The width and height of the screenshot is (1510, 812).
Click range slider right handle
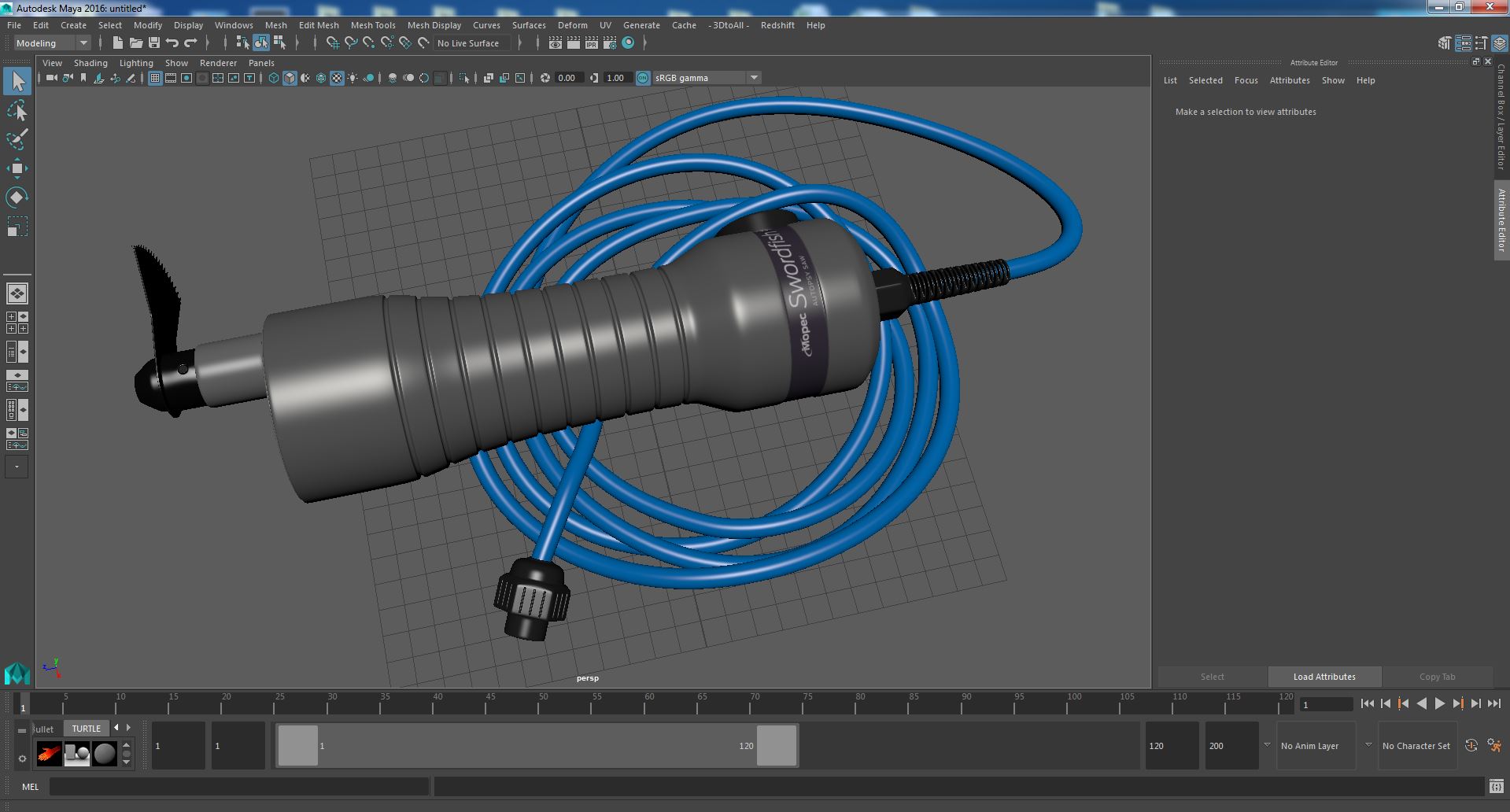pyautogui.click(x=777, y=745)
